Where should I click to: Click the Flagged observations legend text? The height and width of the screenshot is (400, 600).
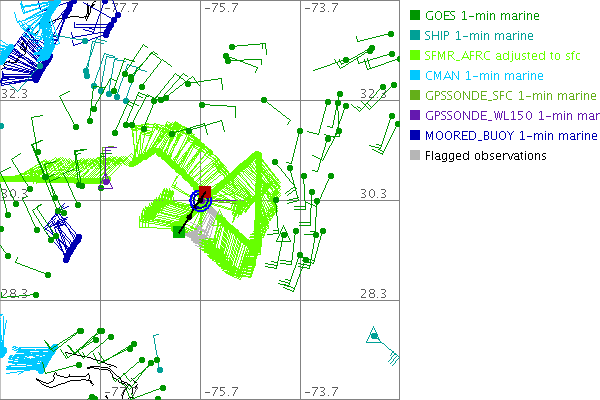click(x=485, y=156)
